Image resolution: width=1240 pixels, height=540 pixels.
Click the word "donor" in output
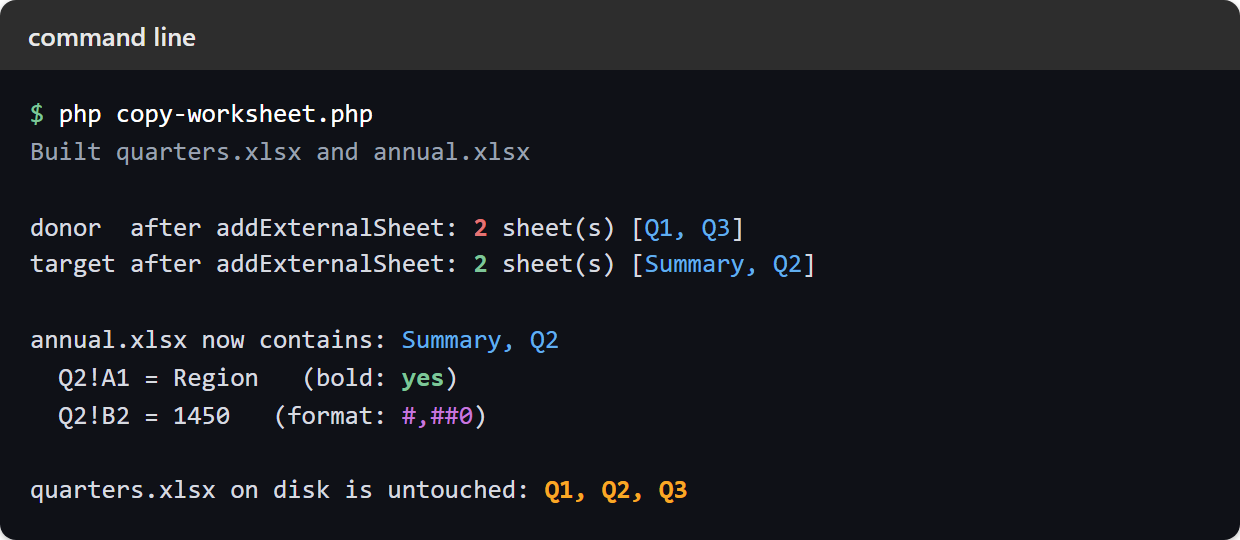66,228
